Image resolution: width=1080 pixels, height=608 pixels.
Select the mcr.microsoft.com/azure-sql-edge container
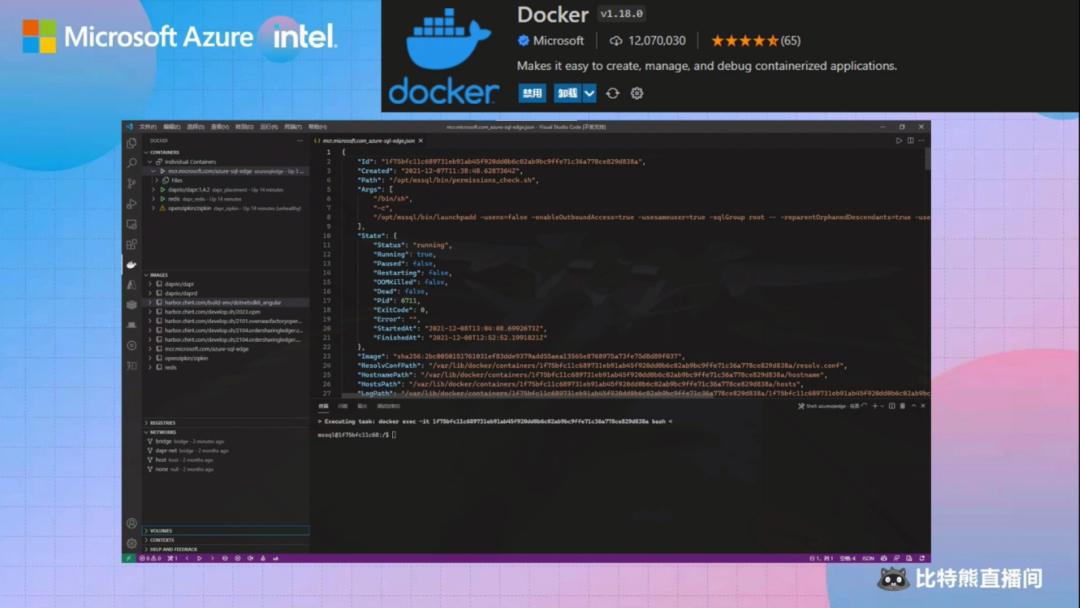pyautogui.click(x=226, y=171)
